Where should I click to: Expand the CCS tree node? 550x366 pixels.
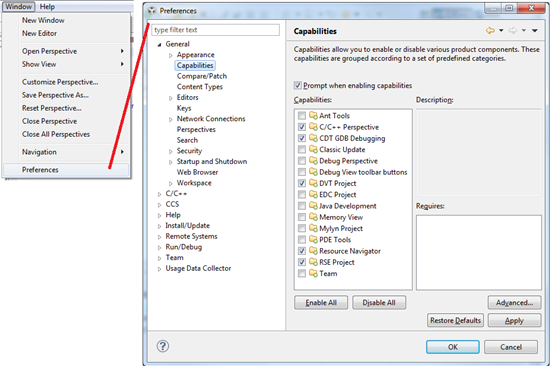point(160,205)
